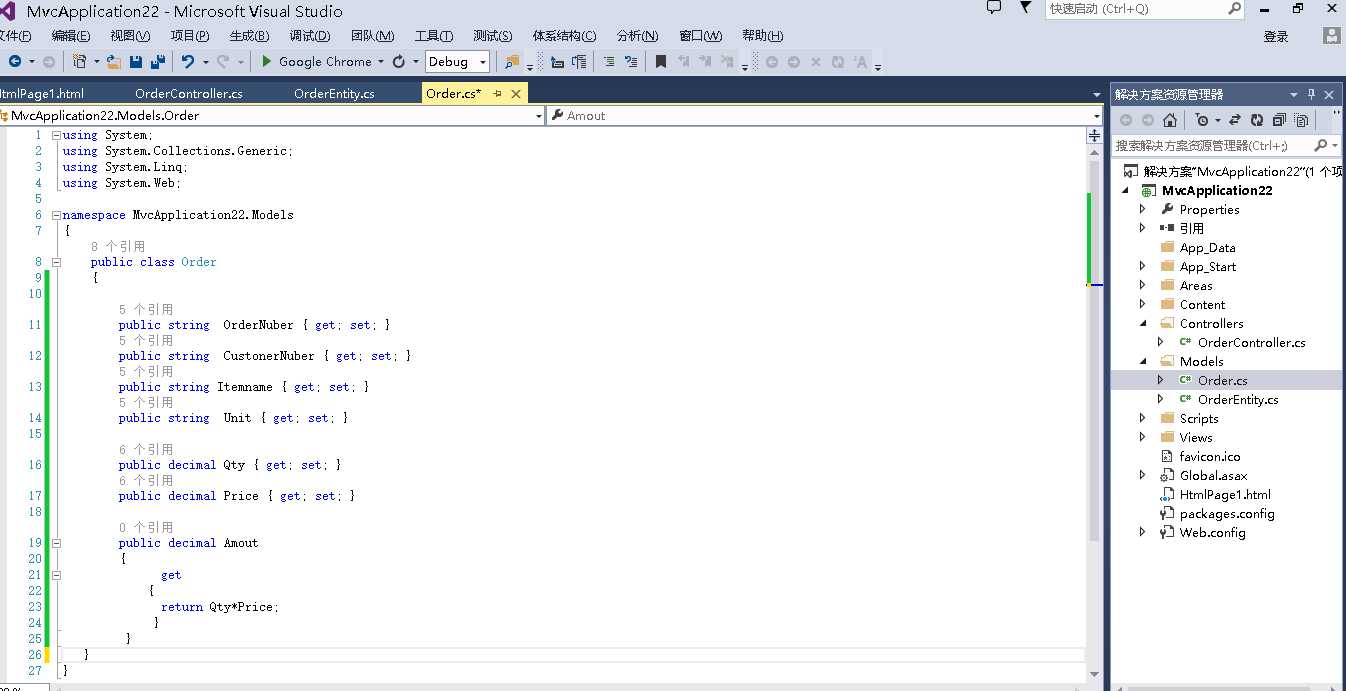Open the Amout member dropdown
Screen dimensions: 1346x691
click(1096, 116)
